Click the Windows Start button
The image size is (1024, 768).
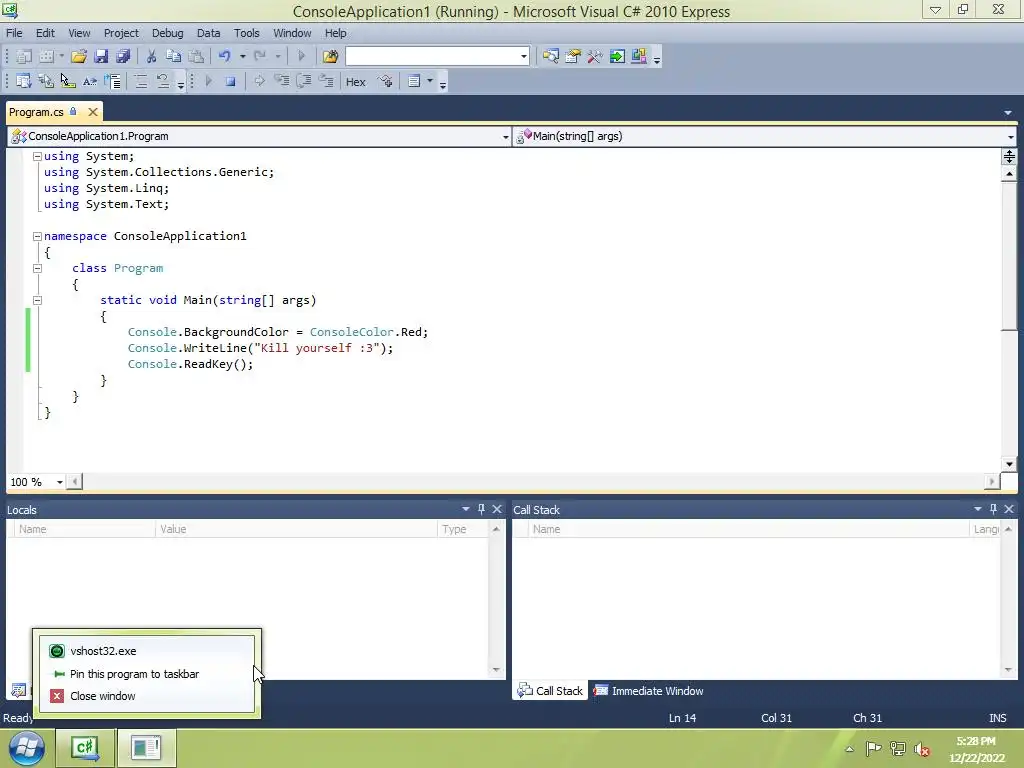26,748
